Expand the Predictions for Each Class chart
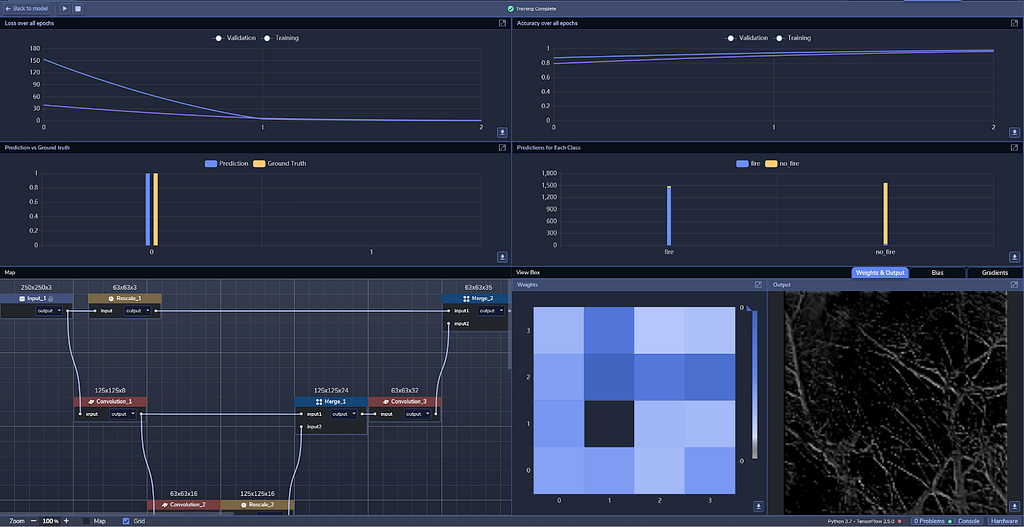The width and height of the screenshot is (1024, 527). click(1014, 148)
